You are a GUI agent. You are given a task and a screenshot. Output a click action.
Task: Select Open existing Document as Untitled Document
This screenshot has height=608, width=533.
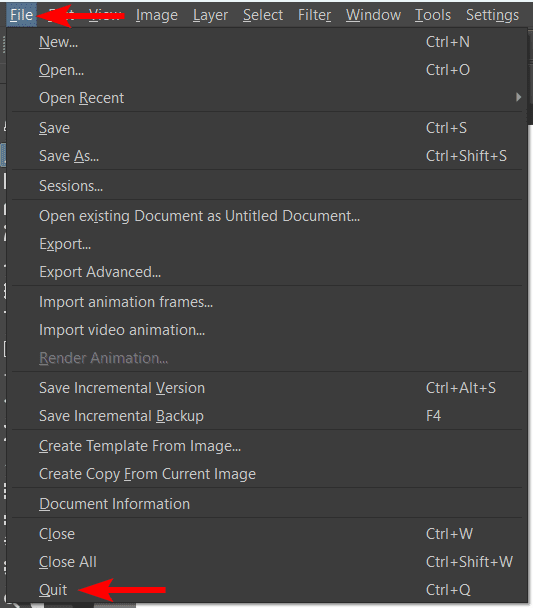267,216
